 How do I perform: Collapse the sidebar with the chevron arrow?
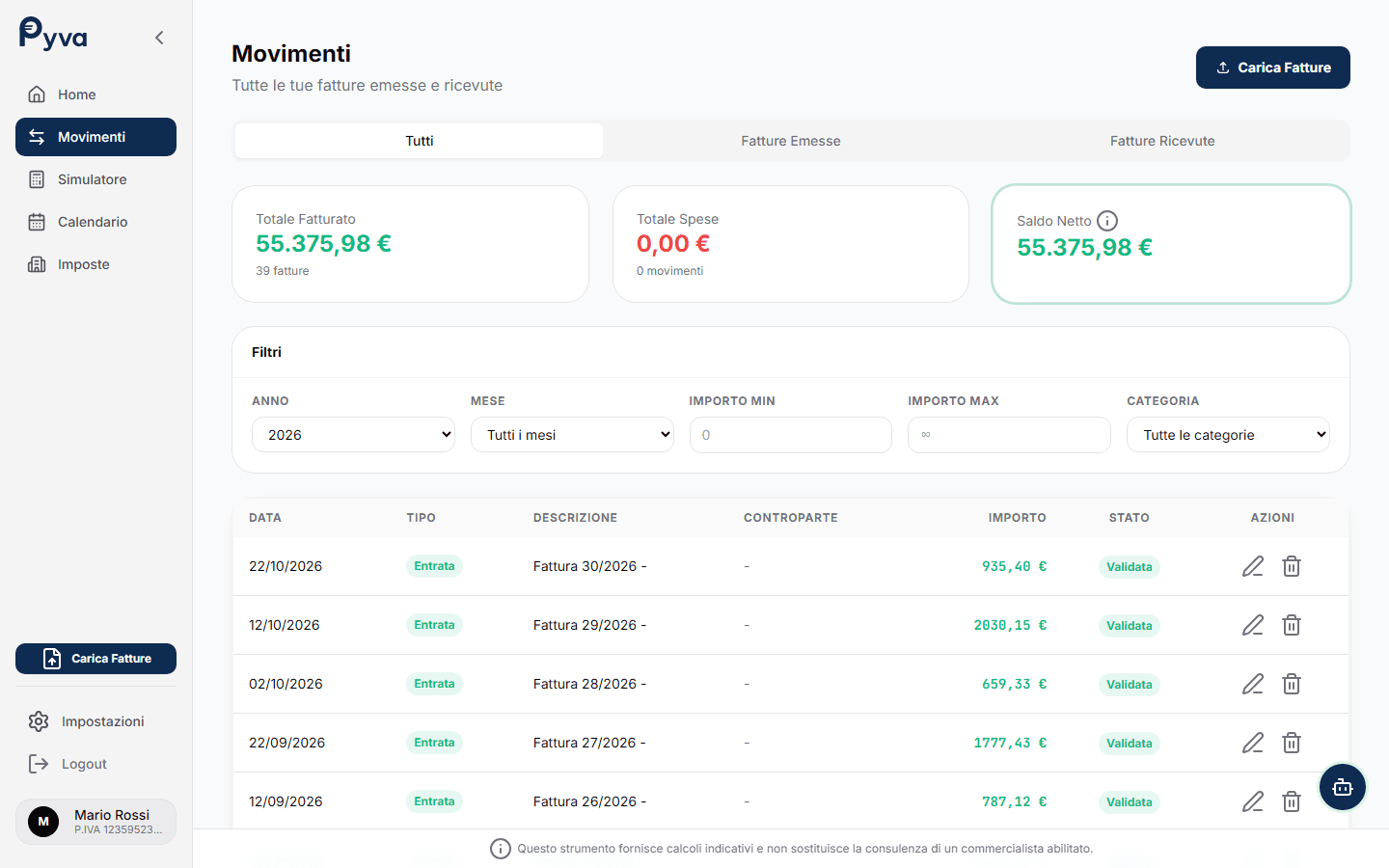point(159,38)
